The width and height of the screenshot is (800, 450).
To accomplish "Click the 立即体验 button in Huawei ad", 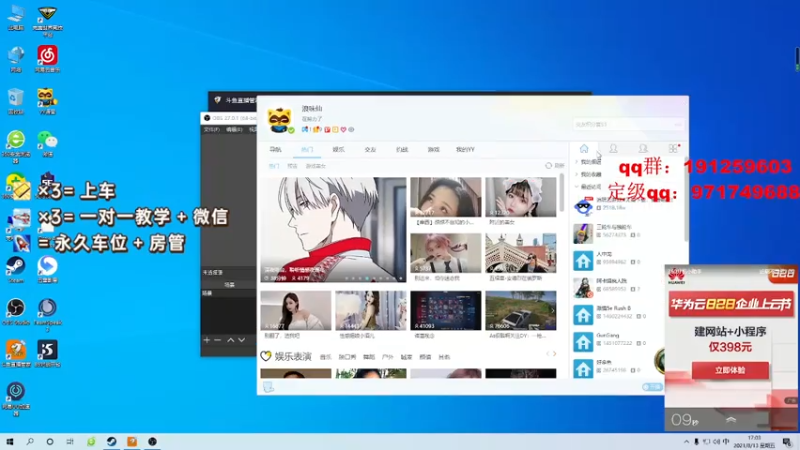I will point(730,370).
